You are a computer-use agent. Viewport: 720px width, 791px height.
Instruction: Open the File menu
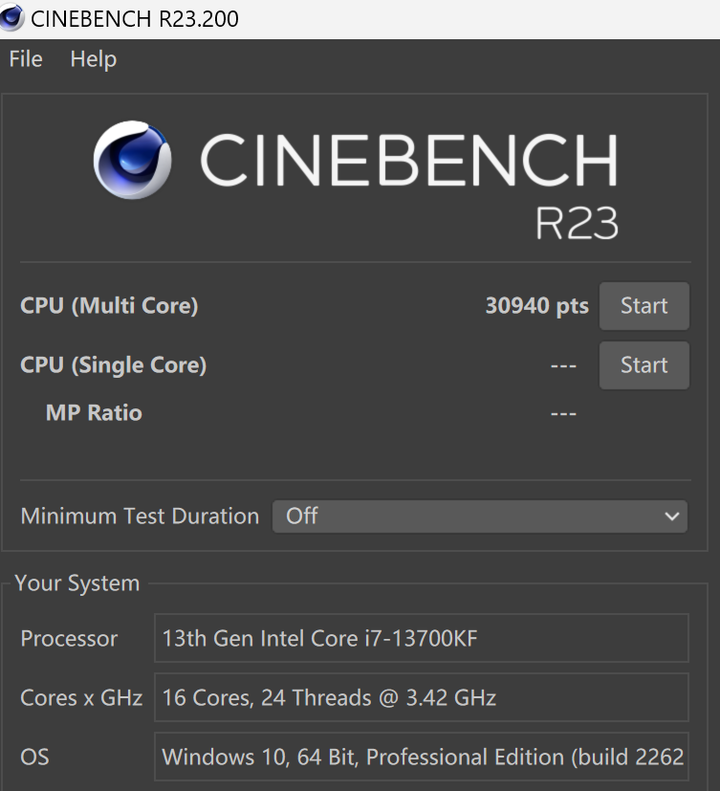click(26, 59)
